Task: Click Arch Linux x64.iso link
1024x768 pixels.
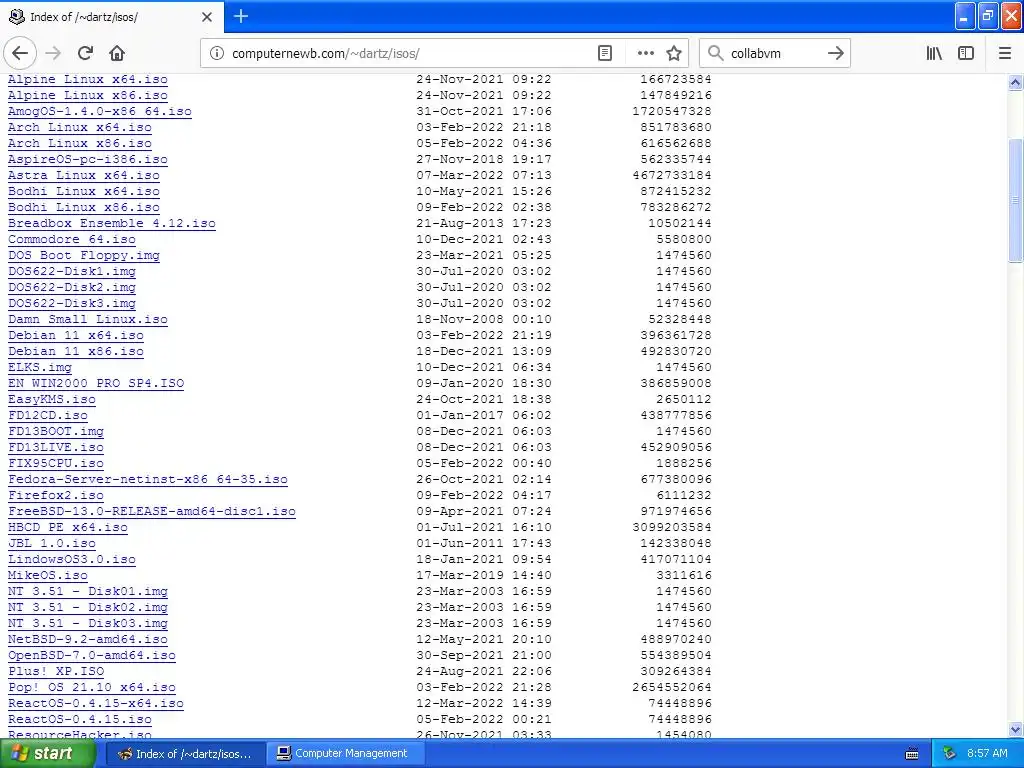Action: (x=80, y=127)
